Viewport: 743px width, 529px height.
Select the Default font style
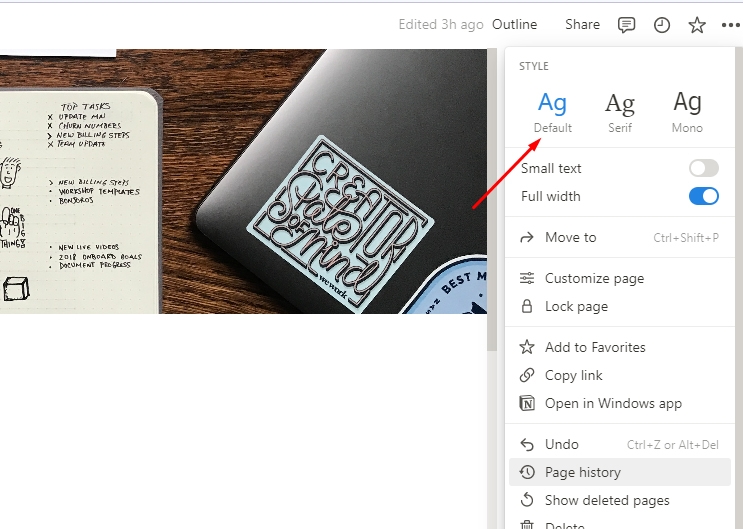552,111
